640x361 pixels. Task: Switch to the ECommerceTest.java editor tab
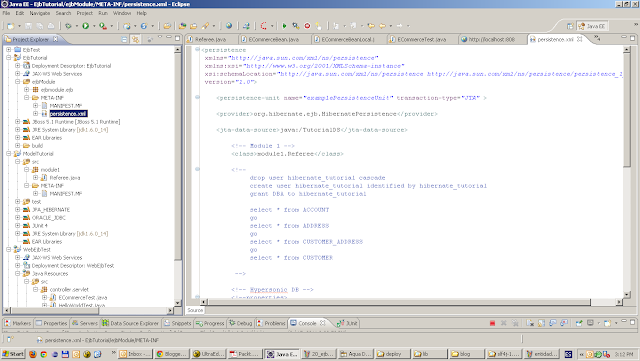click(x=421, y=39)
